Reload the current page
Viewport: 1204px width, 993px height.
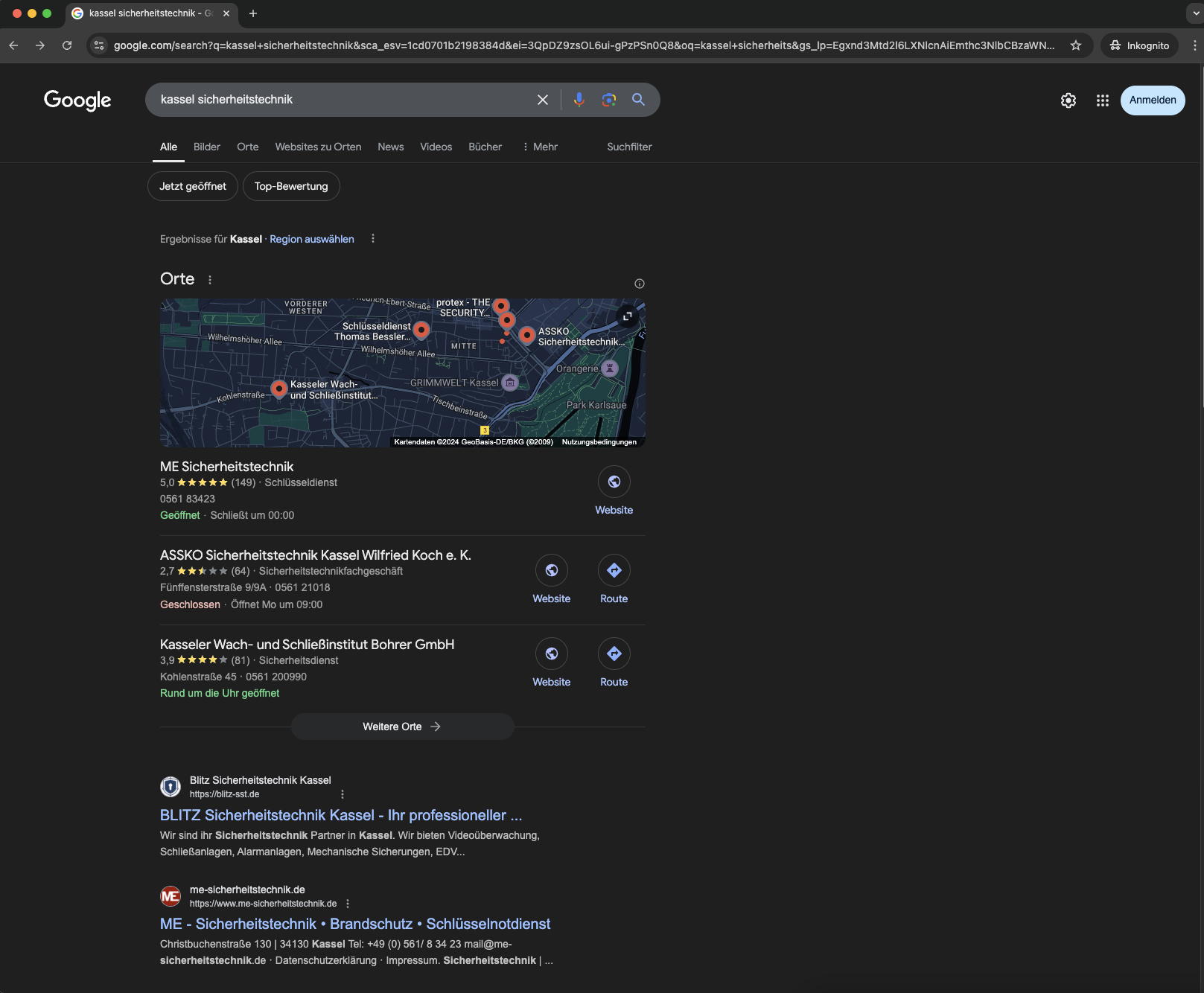pyautogui.click(x=67, y=45)
